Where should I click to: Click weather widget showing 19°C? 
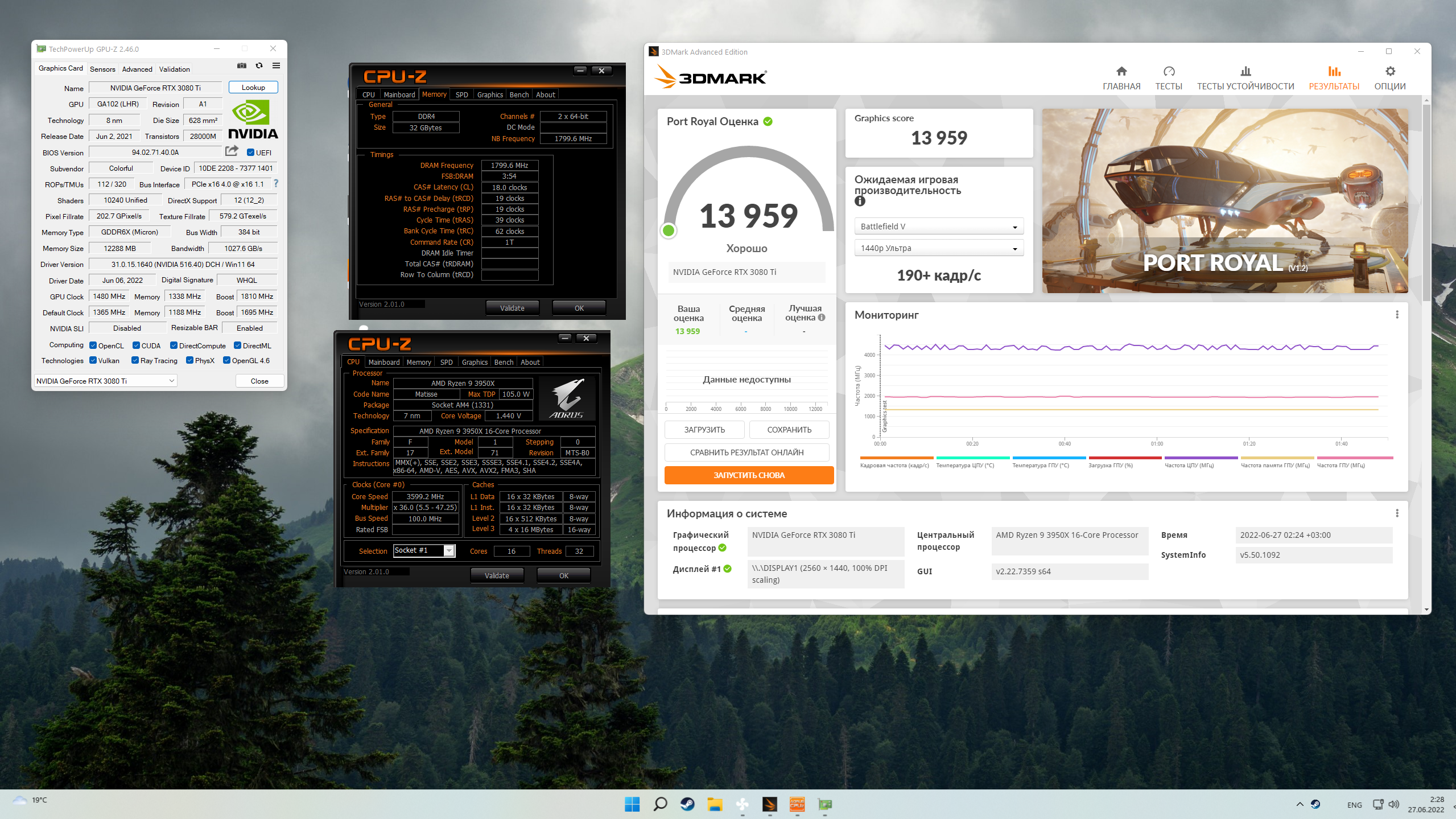click(30, 800)
